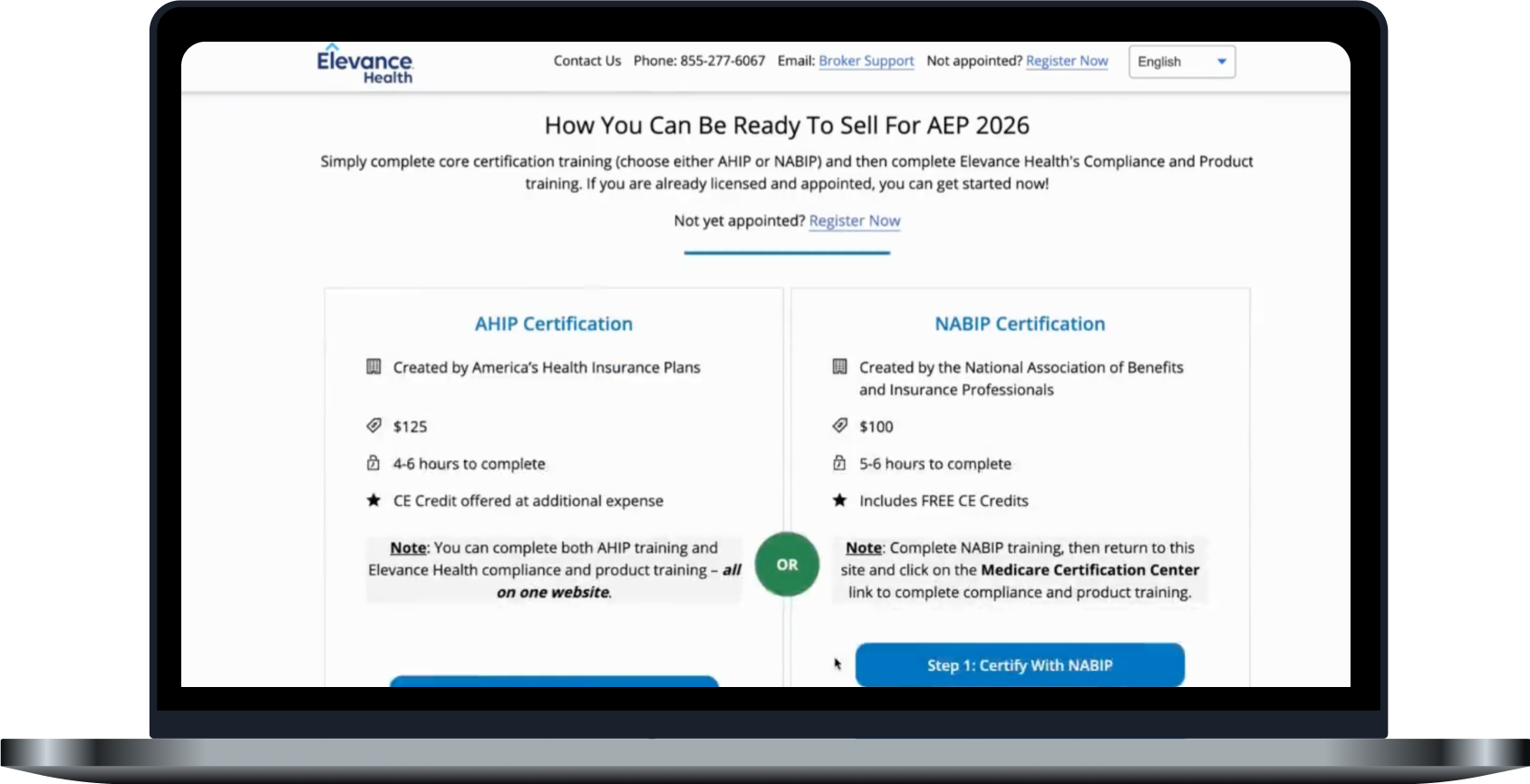Select the AHIP Certification heading
Viewport: 1530px width, 784px height.
(x=554, y=324)
